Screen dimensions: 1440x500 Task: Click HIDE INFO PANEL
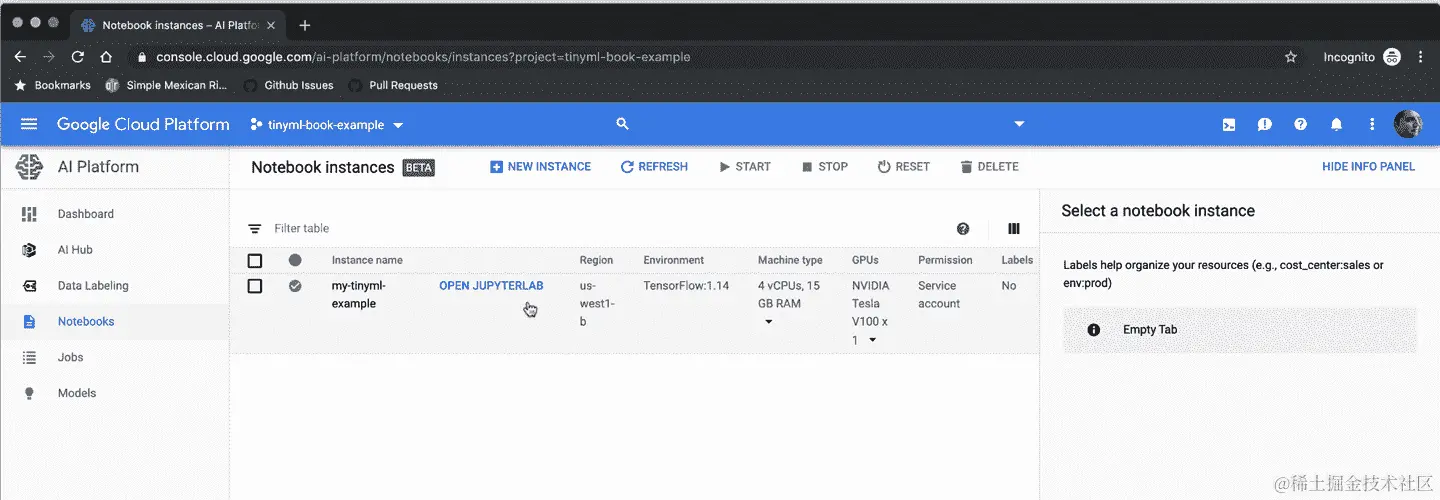coord(1368,167)
